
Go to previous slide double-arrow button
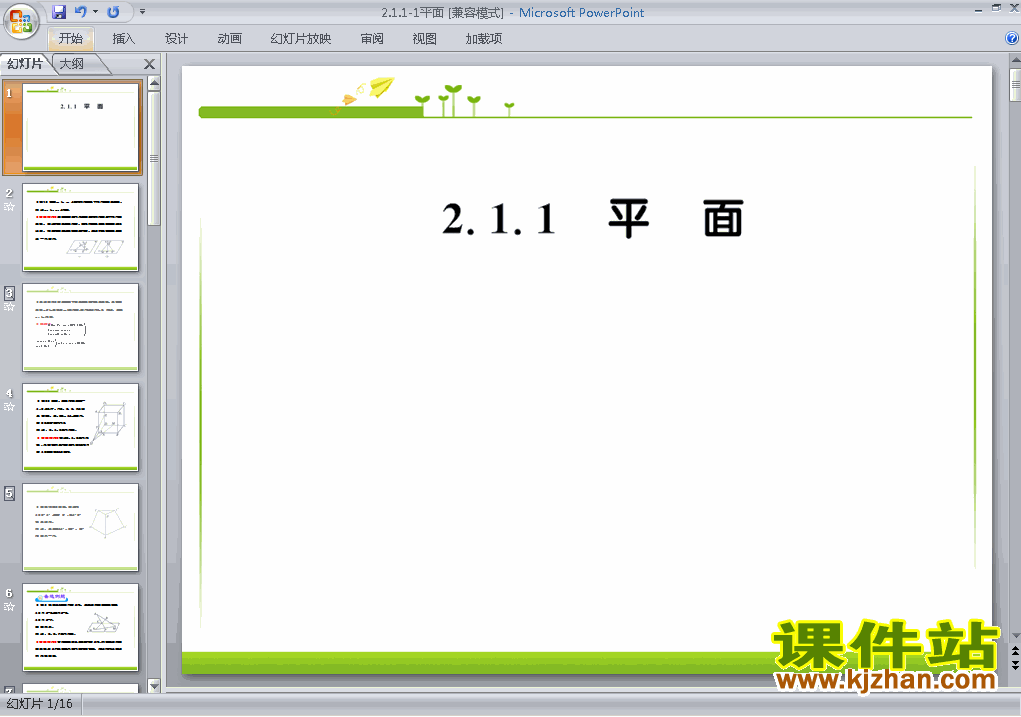click(x=1015, y=651)
